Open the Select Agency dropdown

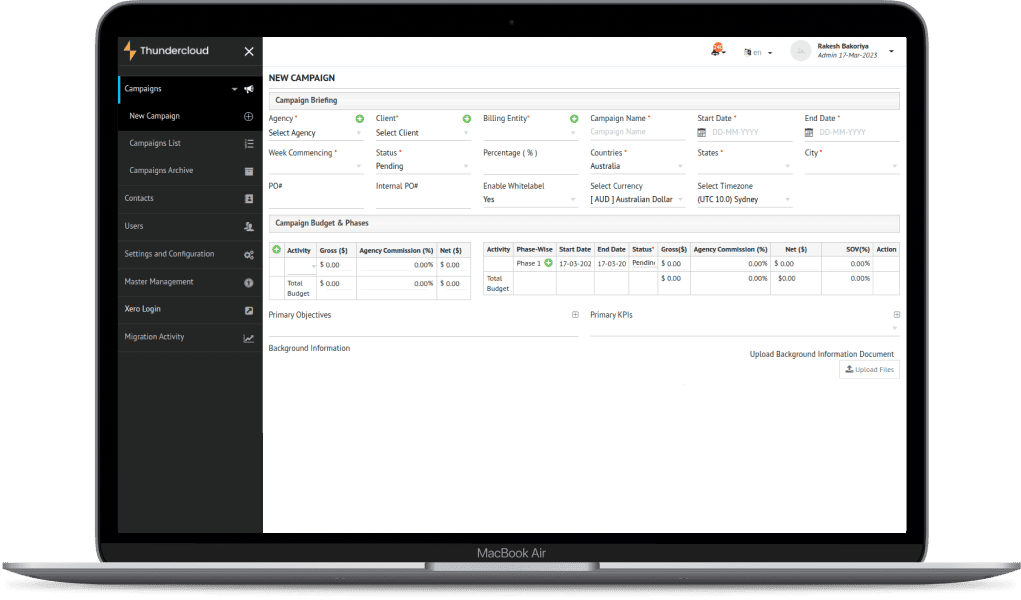coord(315,133)
